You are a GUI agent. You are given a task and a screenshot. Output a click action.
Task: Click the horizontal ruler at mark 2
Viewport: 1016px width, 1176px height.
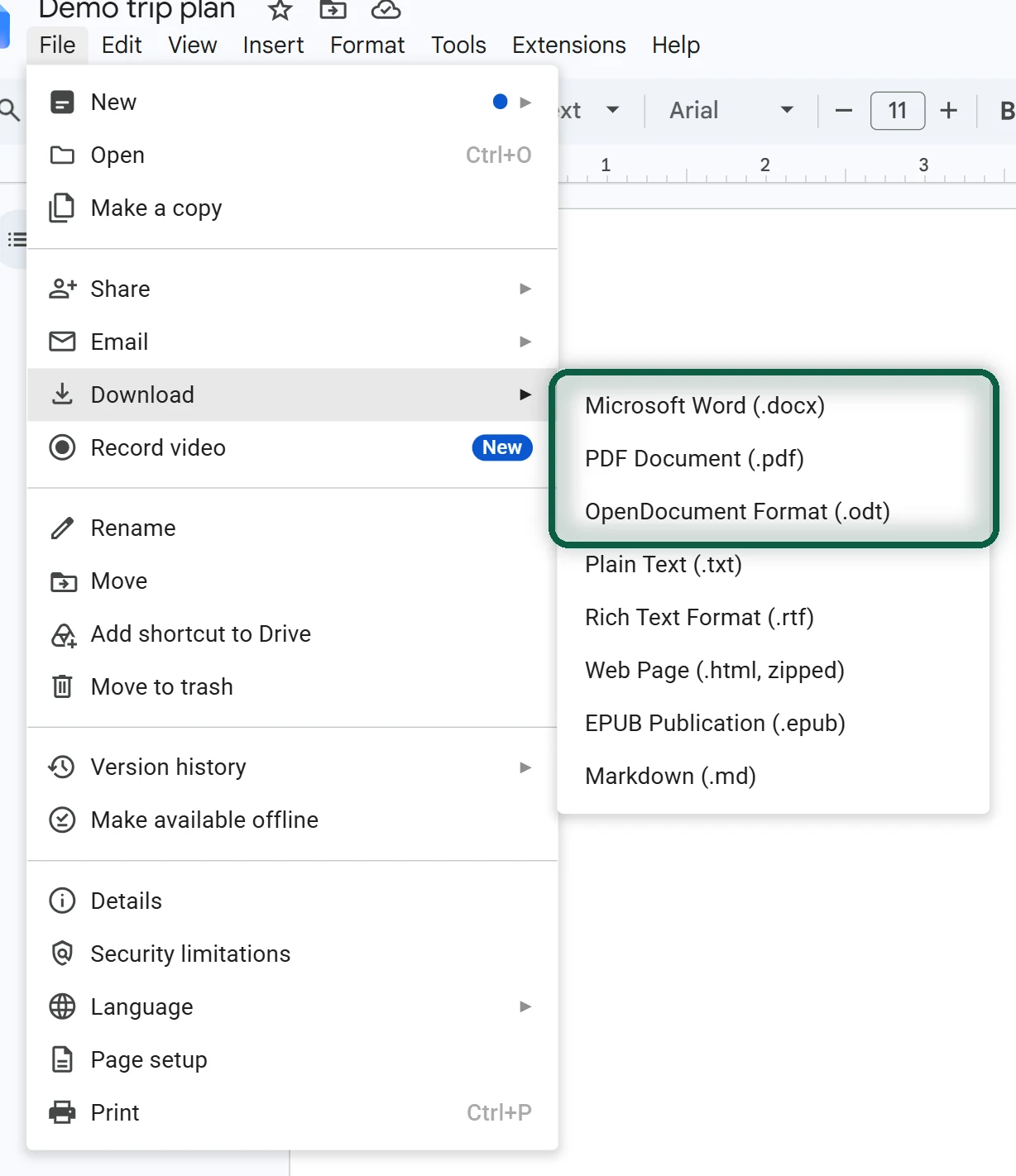click(765, 165)
